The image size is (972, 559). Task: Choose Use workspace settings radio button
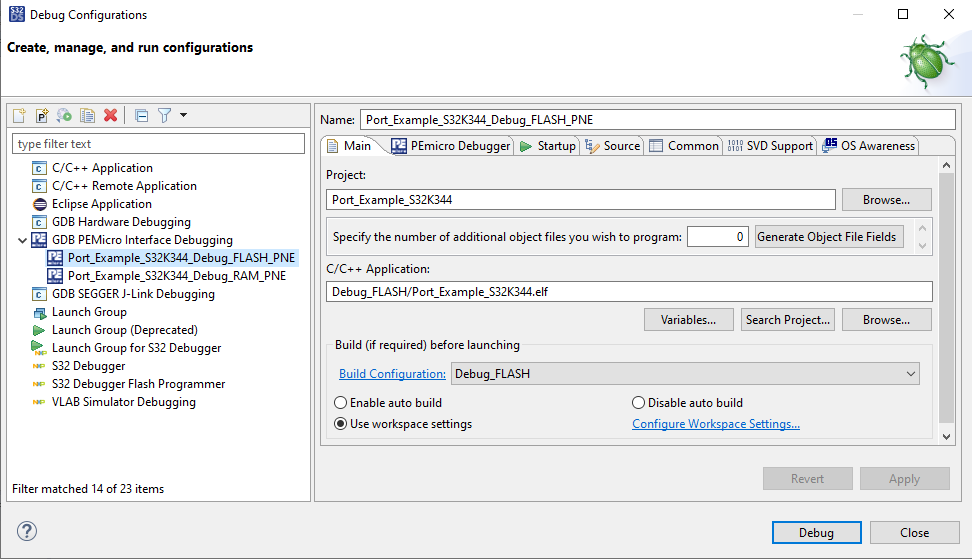(x=340, y=424)
